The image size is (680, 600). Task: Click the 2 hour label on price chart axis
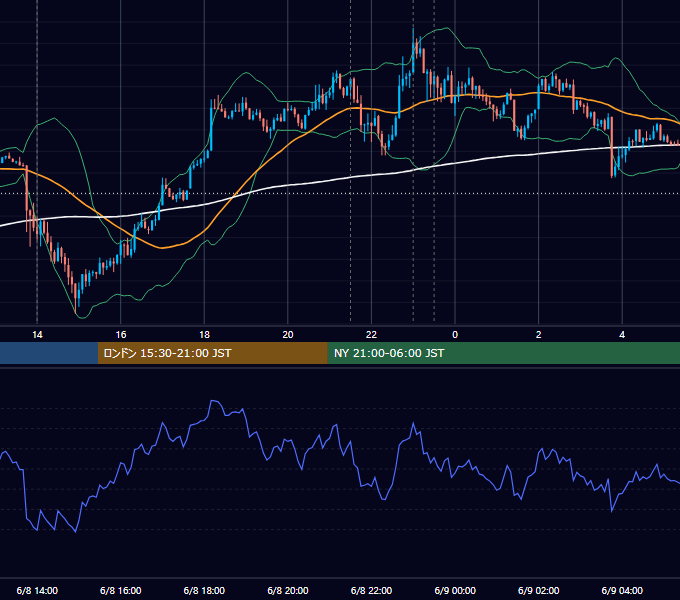539,335
